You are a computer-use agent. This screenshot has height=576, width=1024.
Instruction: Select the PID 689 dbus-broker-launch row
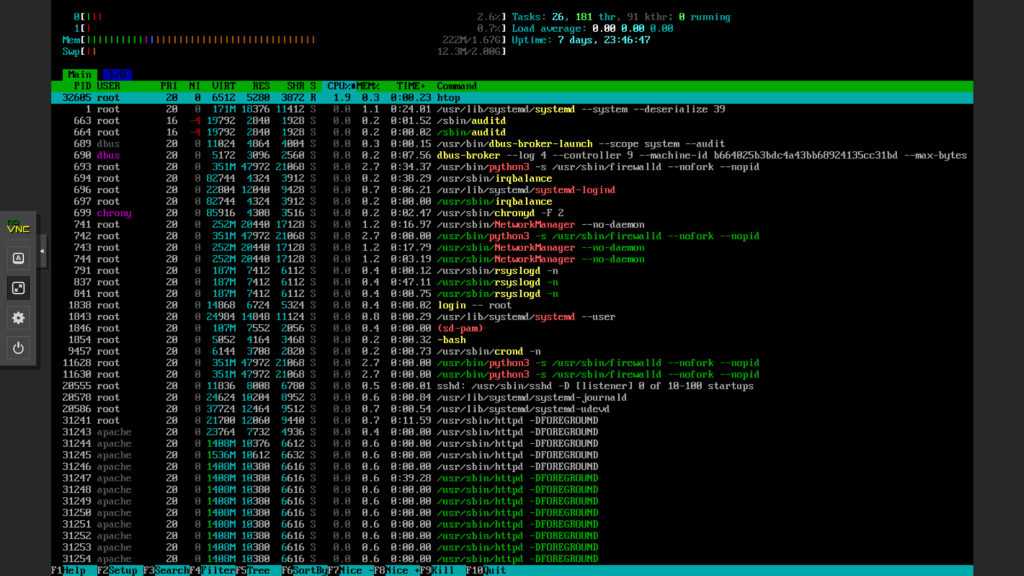pyautogui.click(x=512, y=144)
